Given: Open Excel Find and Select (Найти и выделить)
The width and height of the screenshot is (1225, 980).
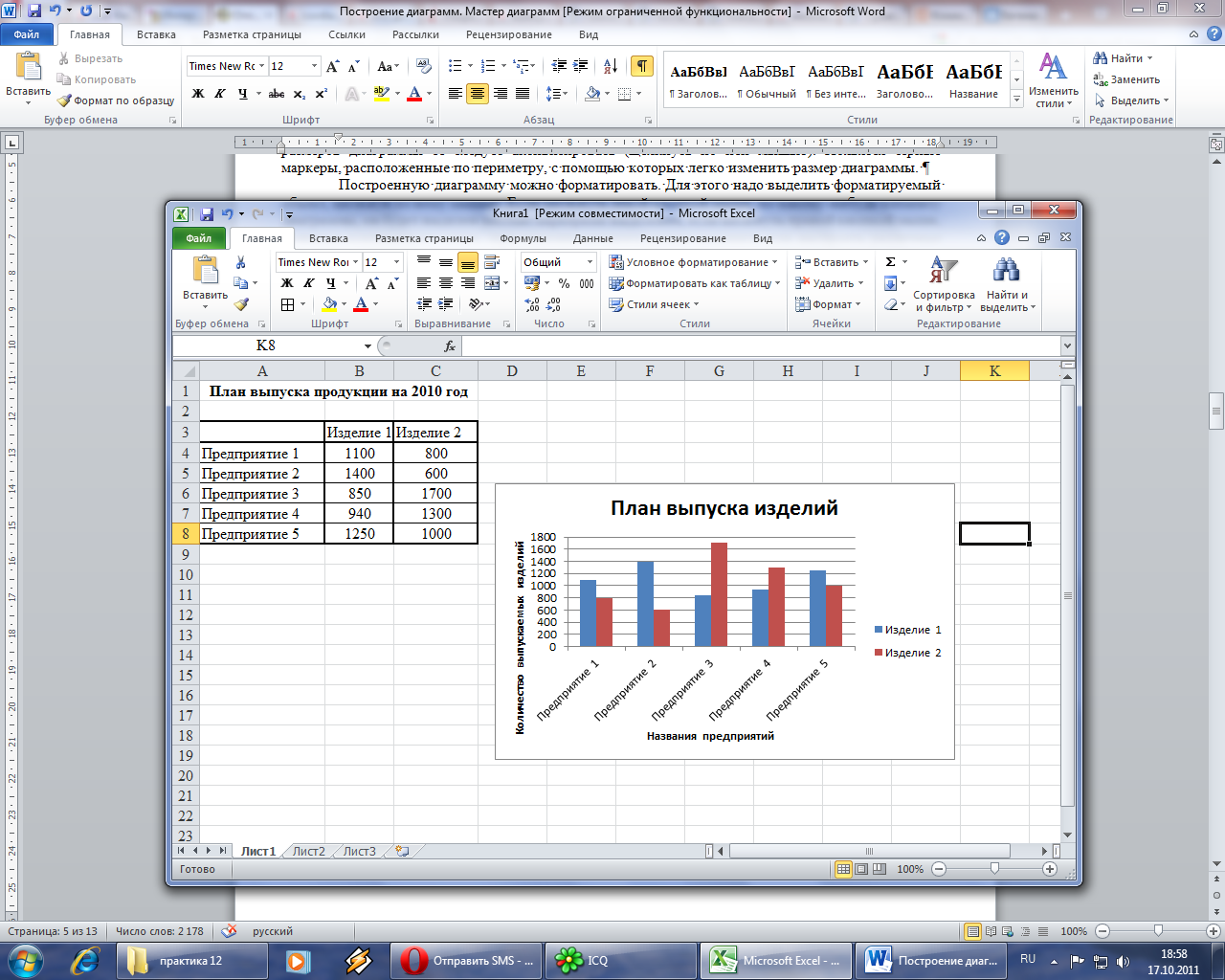Looking at the screenshot, I should (1007, 284).
